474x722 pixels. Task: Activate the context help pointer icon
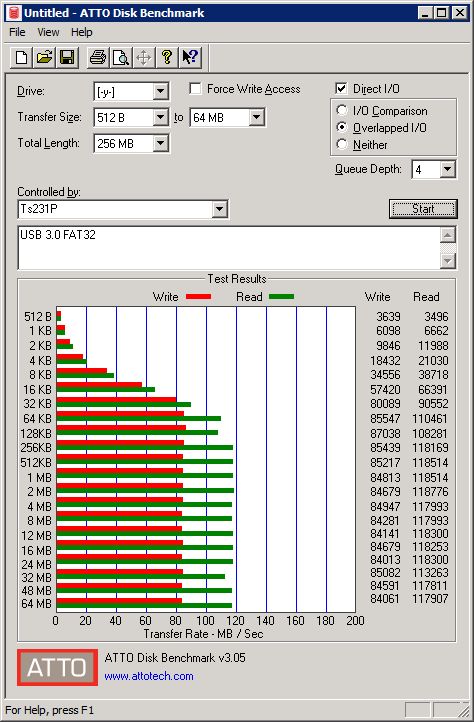click(190, 58)
